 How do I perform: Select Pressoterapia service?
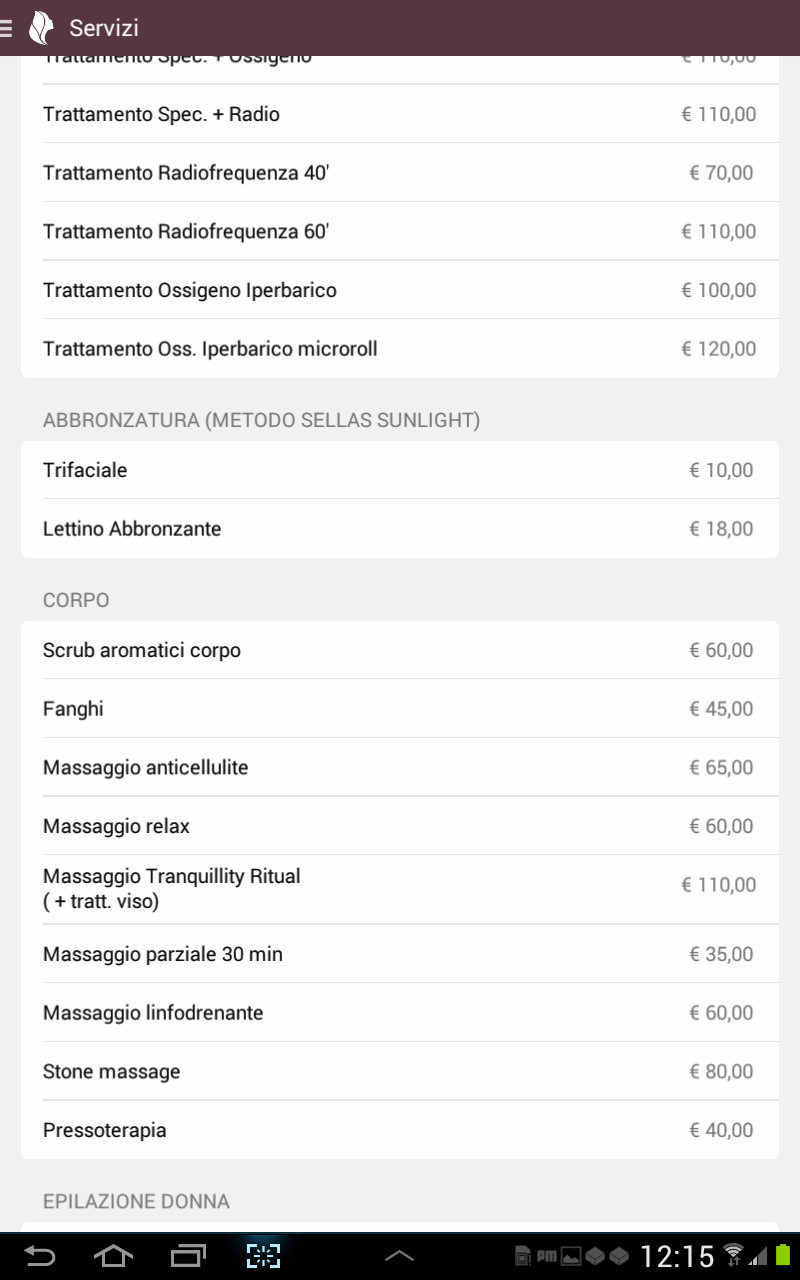(399, 1131)
